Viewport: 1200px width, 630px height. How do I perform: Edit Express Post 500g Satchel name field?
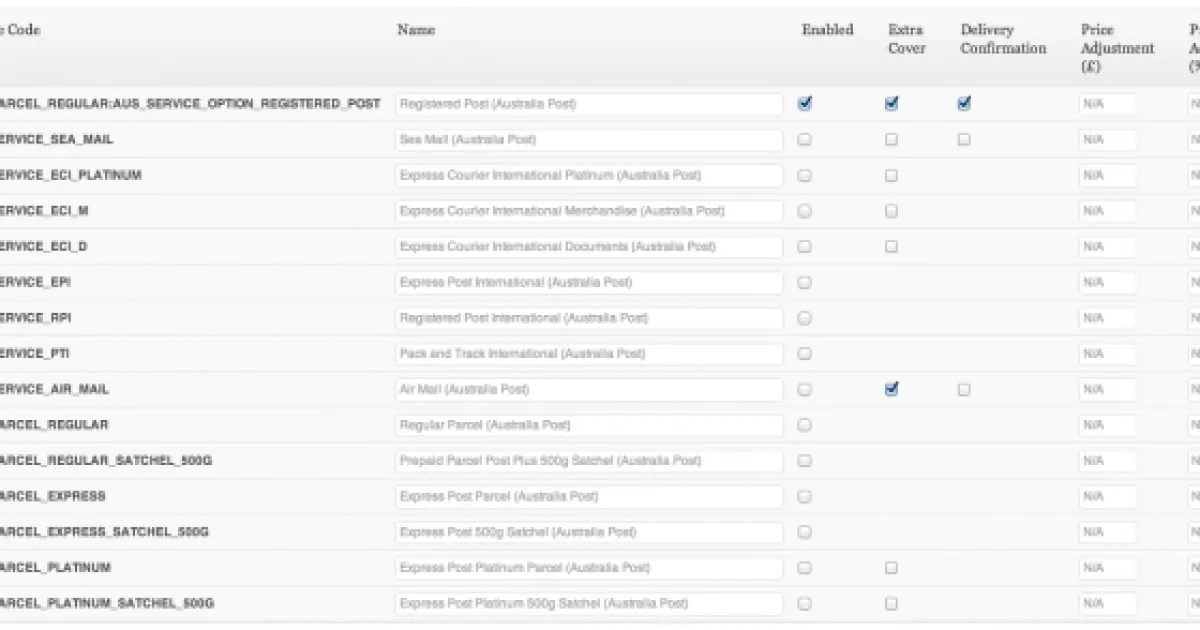pos(589,532)
